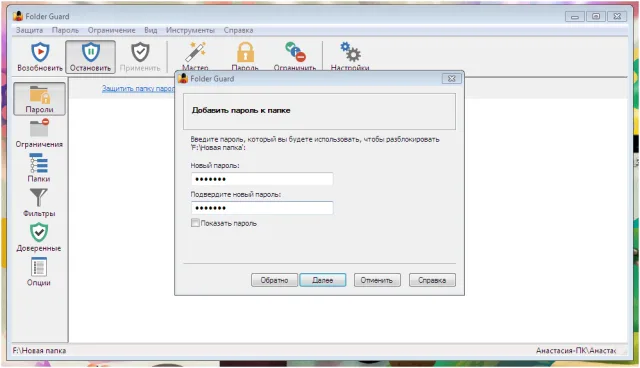The height and width of the screenshot is (368, 640).
Task: Follow the Защитить папку паролем link
Action: pyautogui.click(x=138, y=88)
